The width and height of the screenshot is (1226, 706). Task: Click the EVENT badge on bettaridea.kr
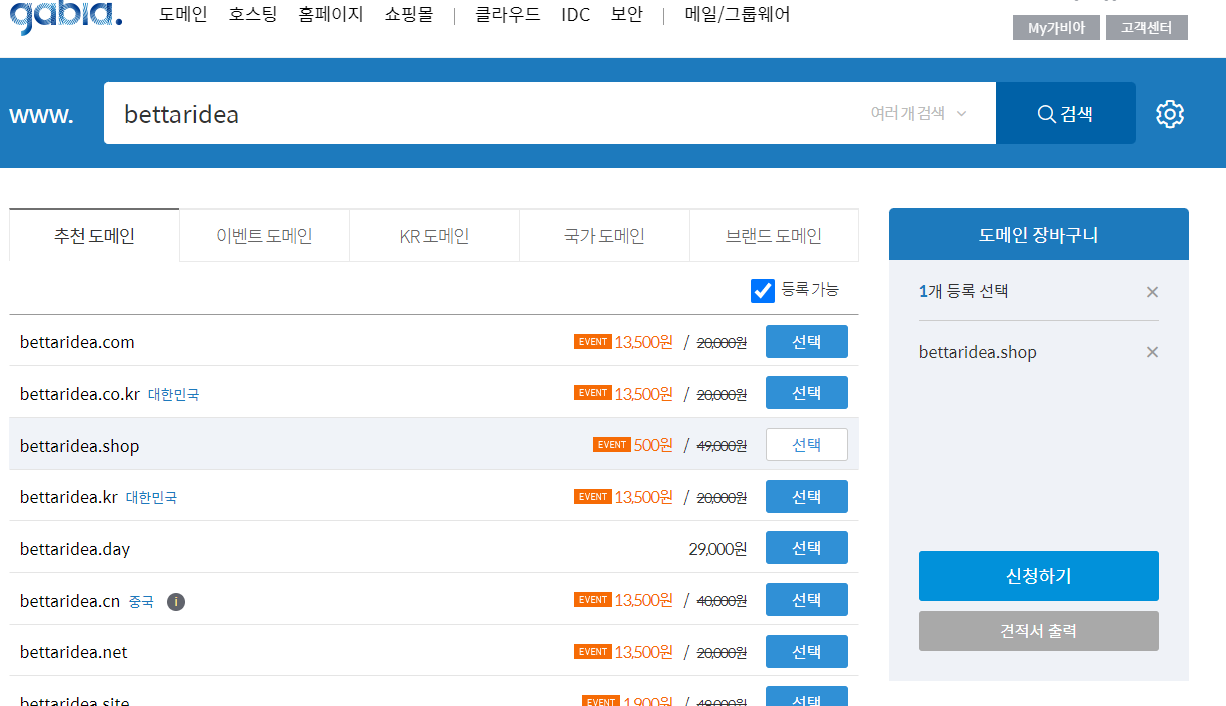click(593, 497)
